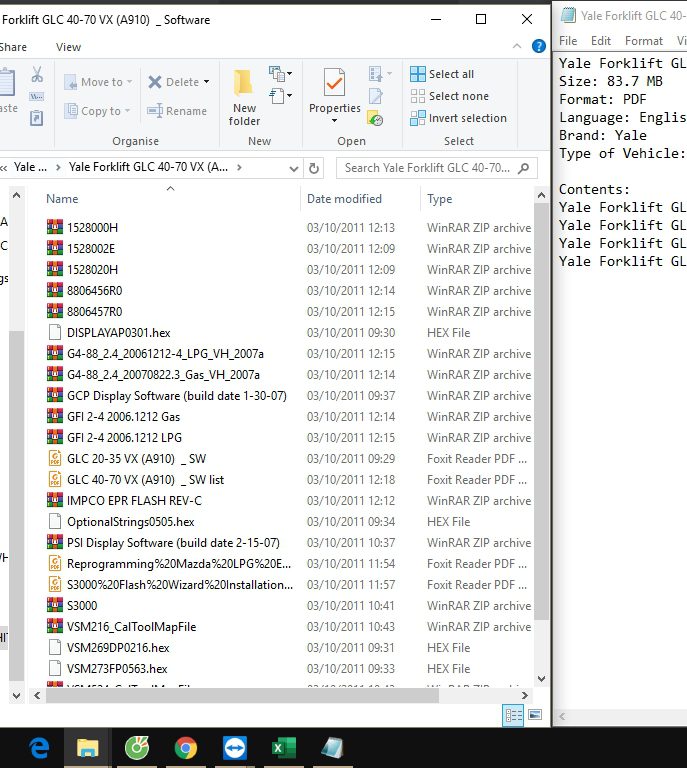The image size is (687, 768).
Task: Click the Edit icon in Open group
Action: click(376, 96)
